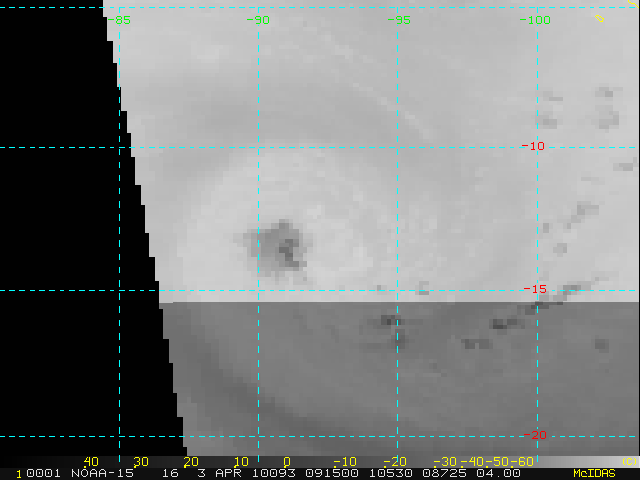Click the -100 longitude label
The width and height of the screenshot is (640, 480).
[x=537, y=19]
